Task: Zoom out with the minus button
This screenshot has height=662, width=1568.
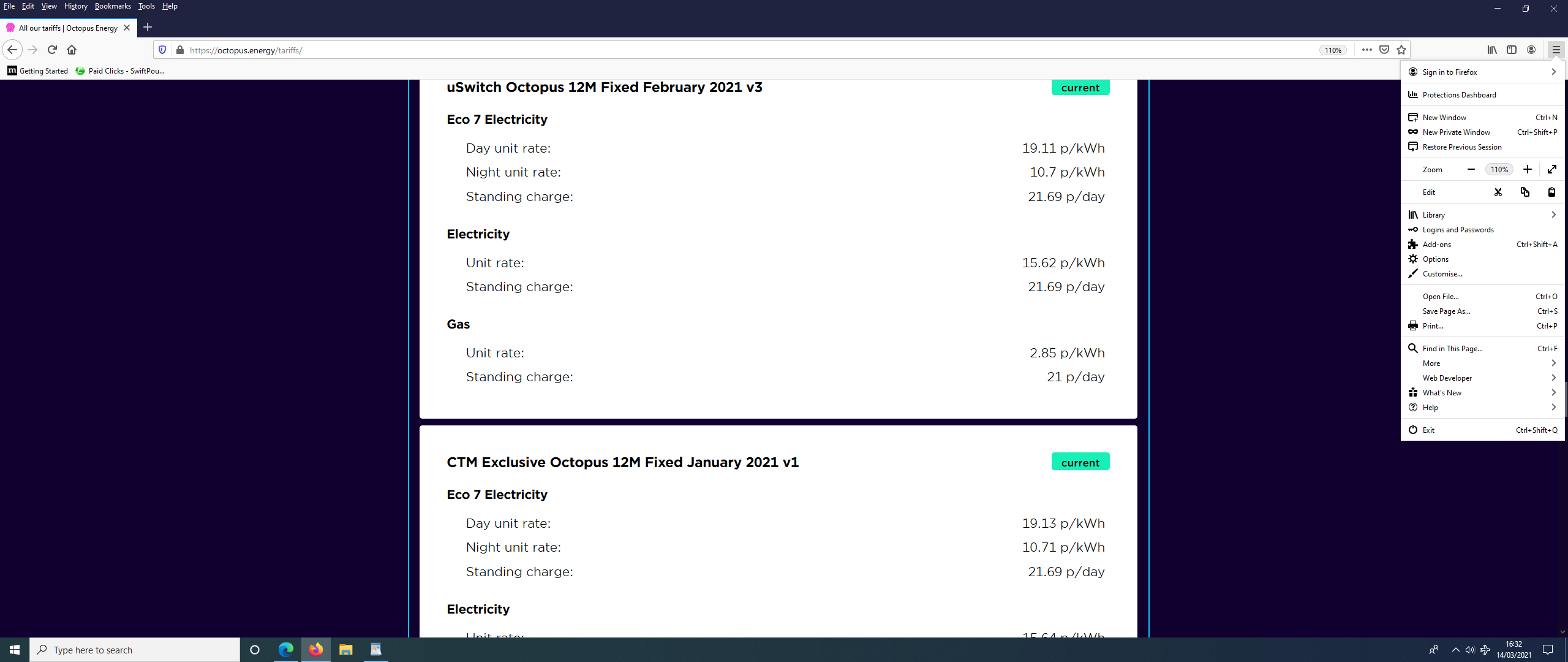Action: (1471, 169)
